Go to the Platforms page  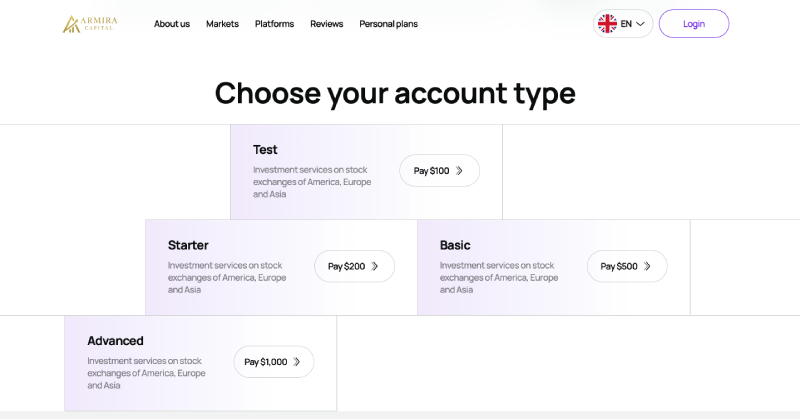(274, 24)
